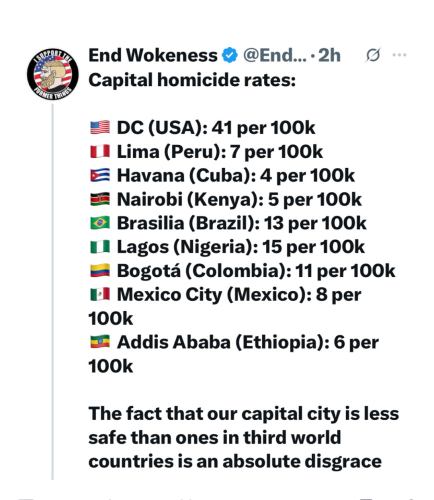Click the Cuba flag emoji
Screen dimensions: 434x500
[x=100, y=175]
